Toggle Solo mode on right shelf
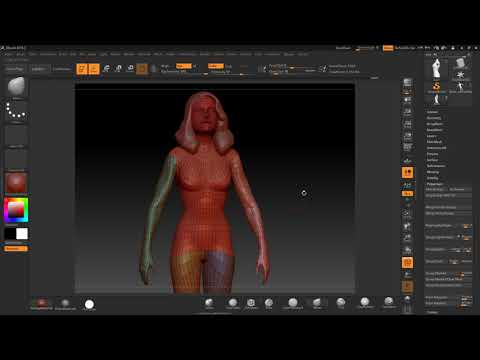This screenshot has height=360, width=480. (x=407, y=299)
